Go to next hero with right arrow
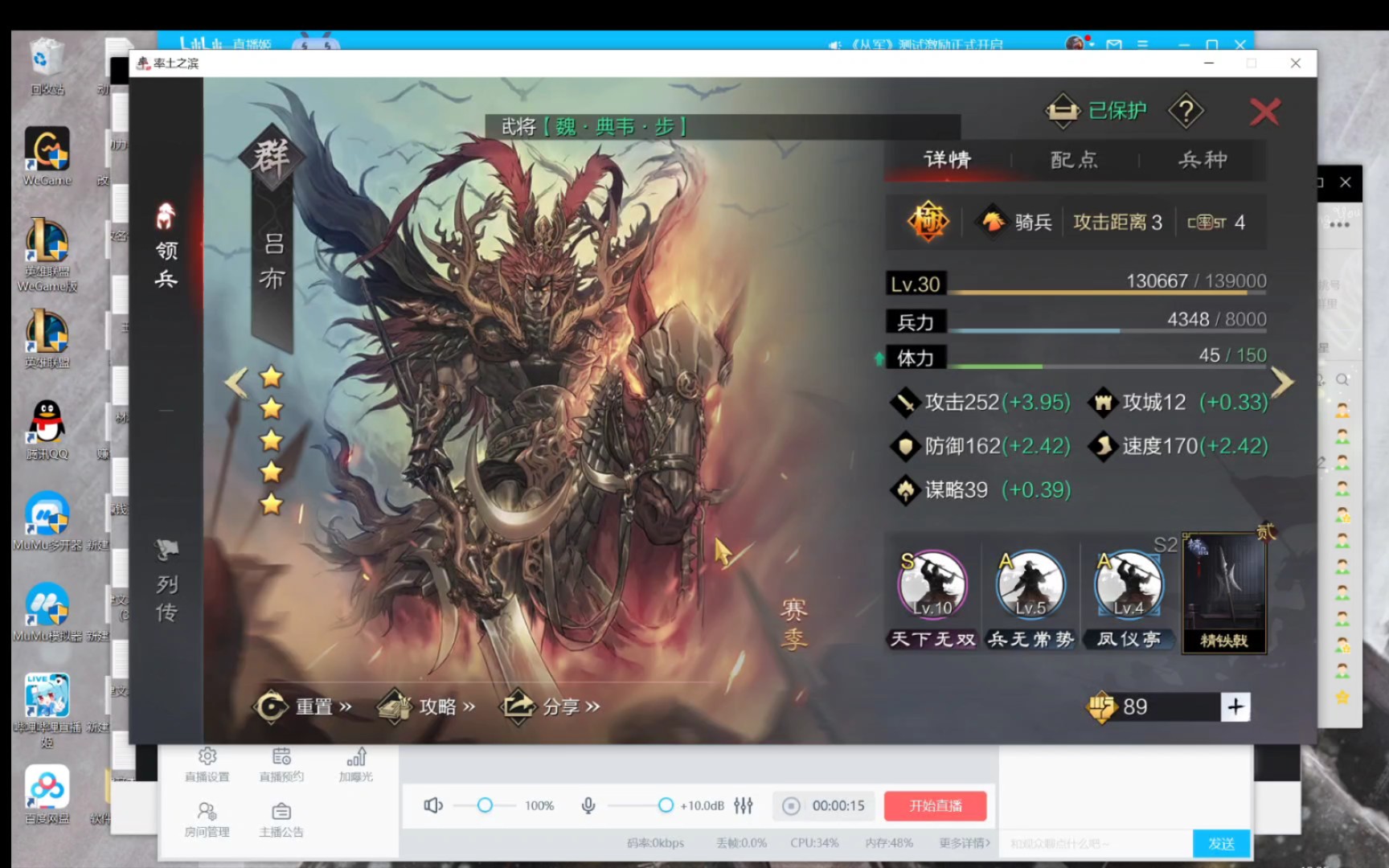 coord(1281,383)
